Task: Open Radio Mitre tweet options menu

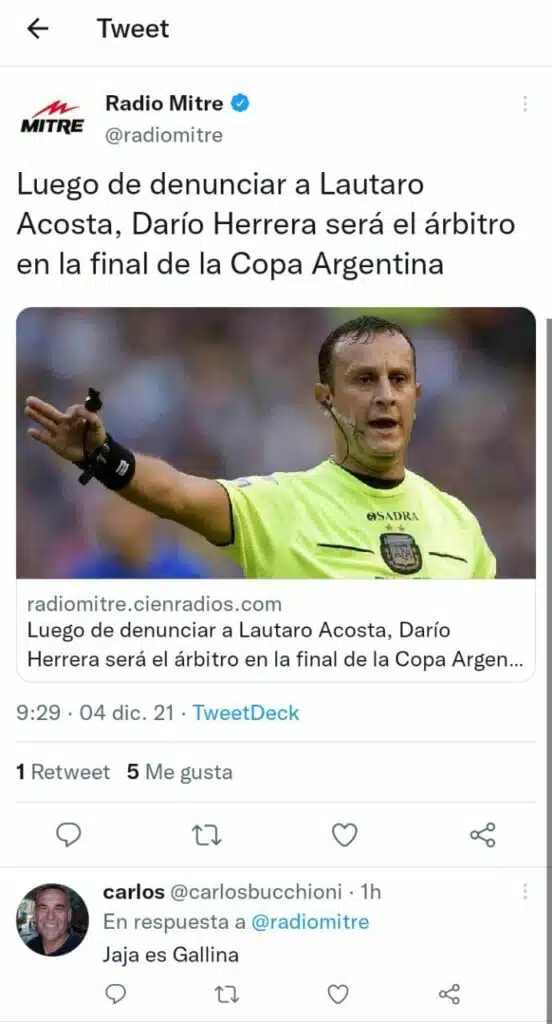Action: tap(525, 104)
